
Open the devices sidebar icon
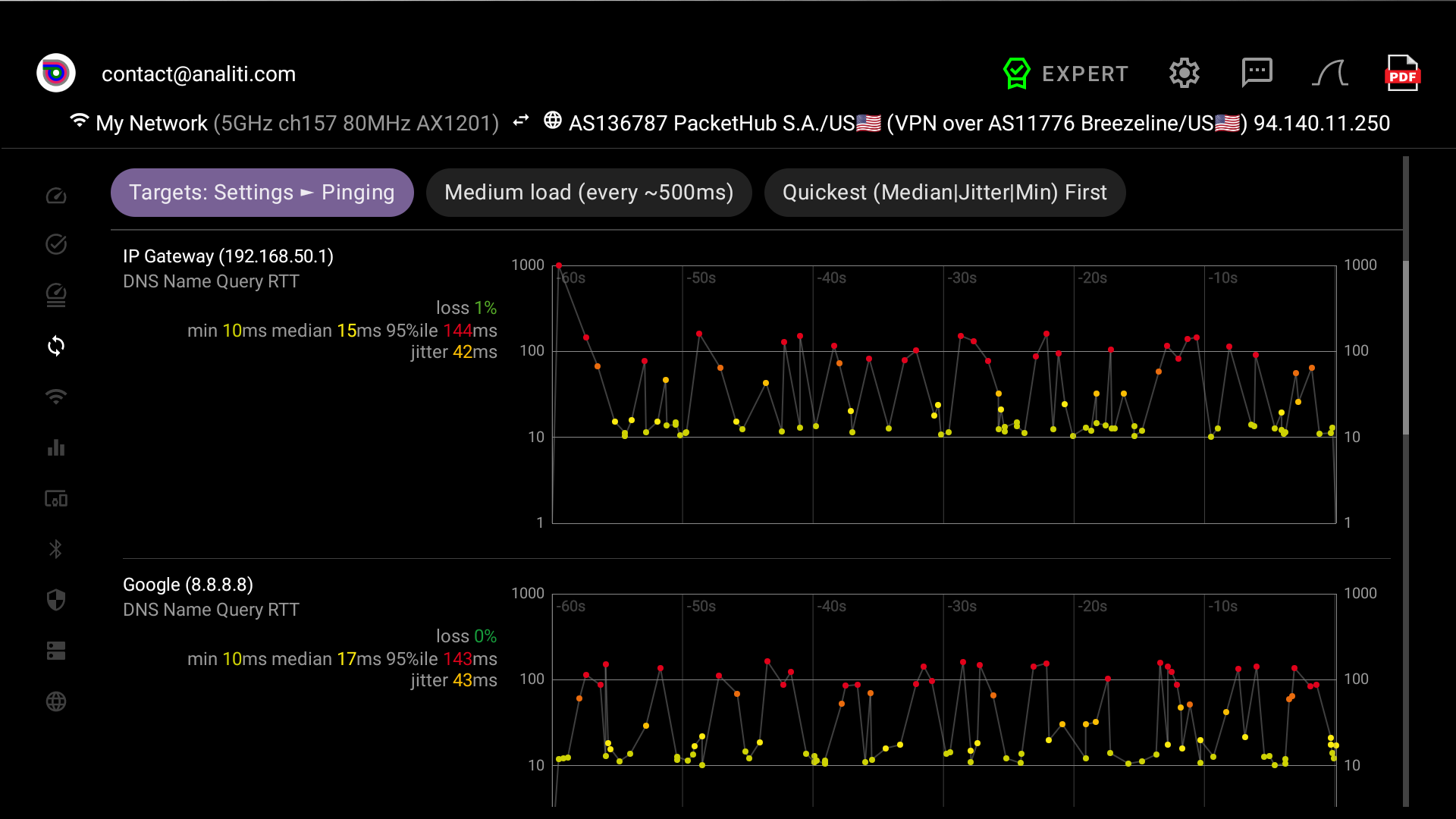(56, 499)
